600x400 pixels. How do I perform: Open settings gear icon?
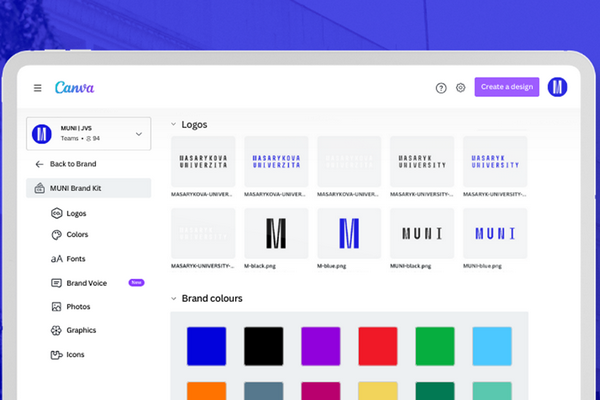point(460,88)
